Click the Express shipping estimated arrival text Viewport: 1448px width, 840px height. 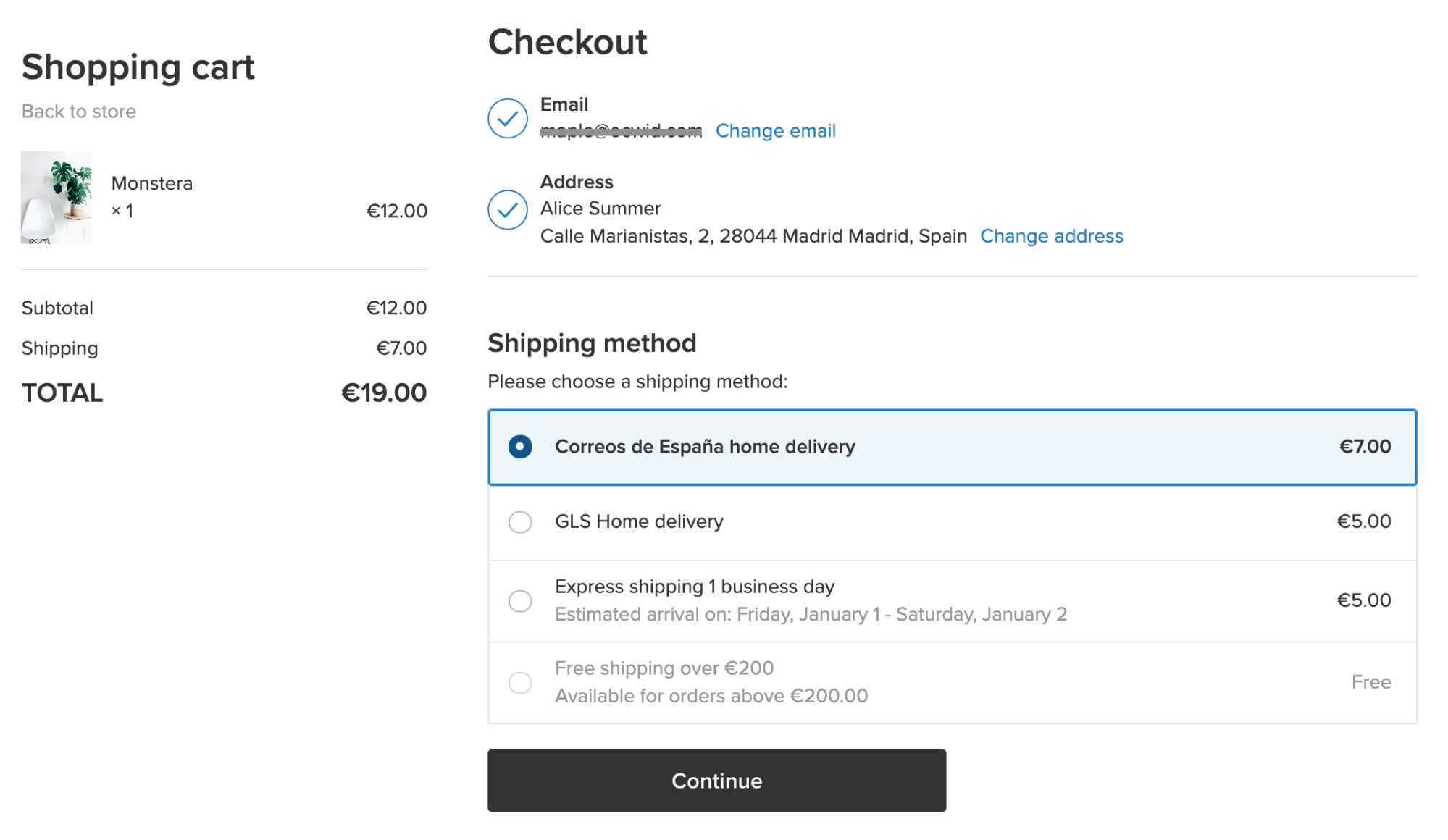coord(811,615)
